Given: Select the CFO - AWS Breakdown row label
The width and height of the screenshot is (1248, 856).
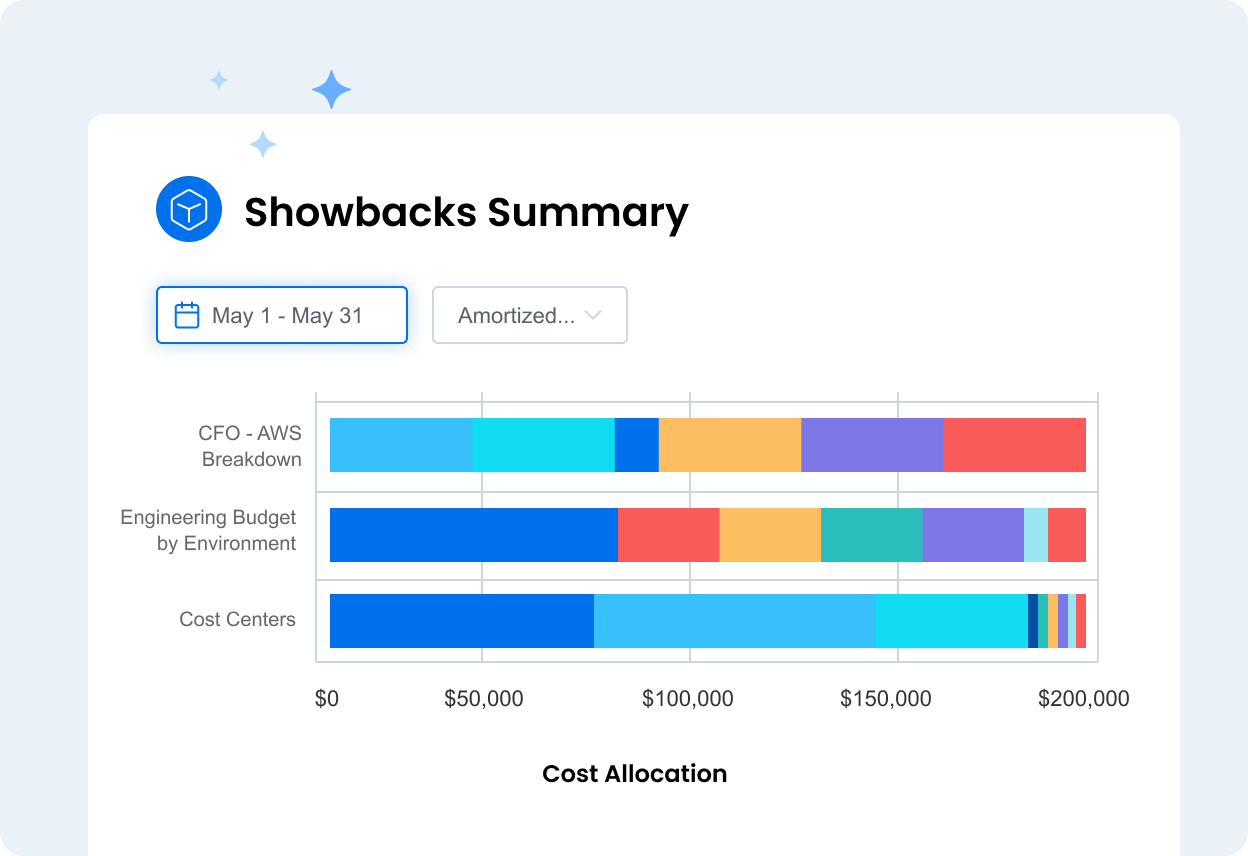Looking at the screenshot, I should [x=251, y=446].
